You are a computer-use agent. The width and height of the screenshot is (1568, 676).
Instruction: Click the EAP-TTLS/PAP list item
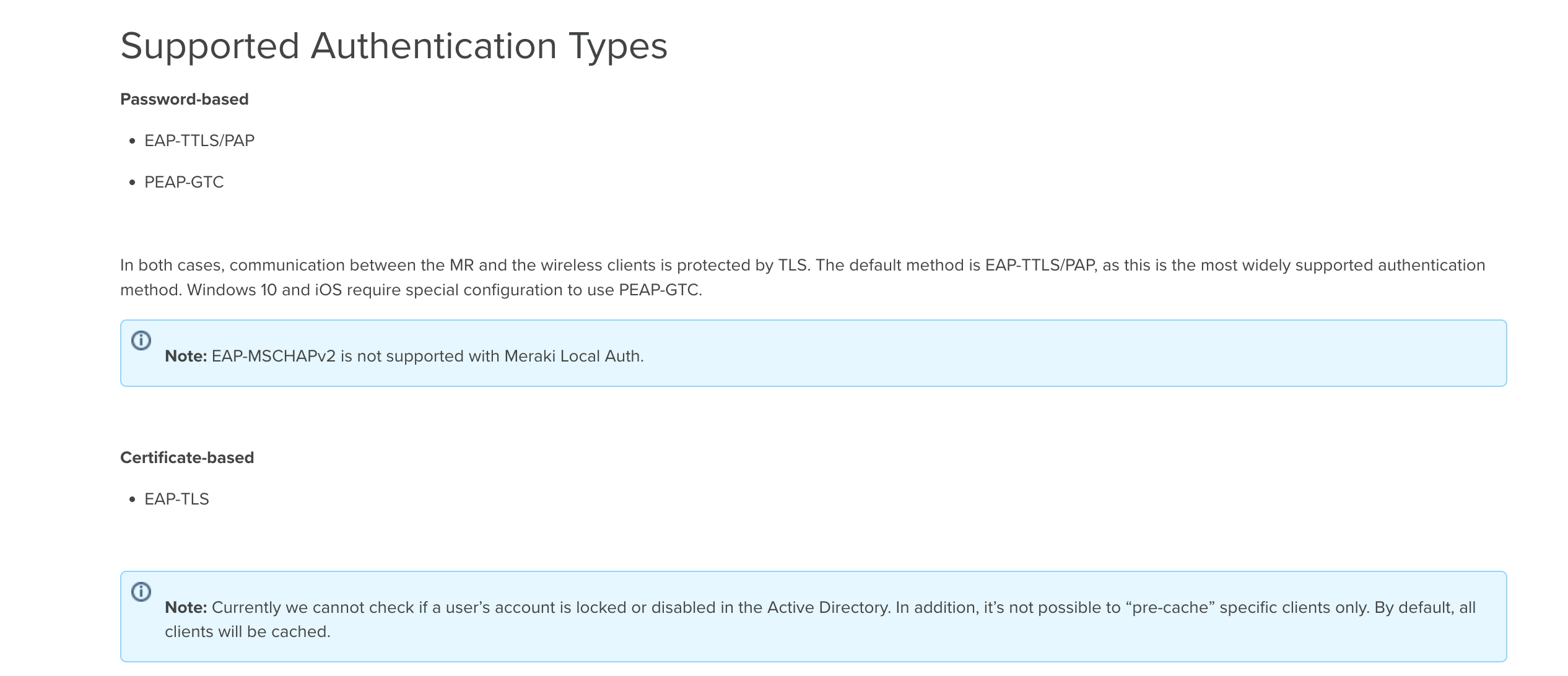199,141
